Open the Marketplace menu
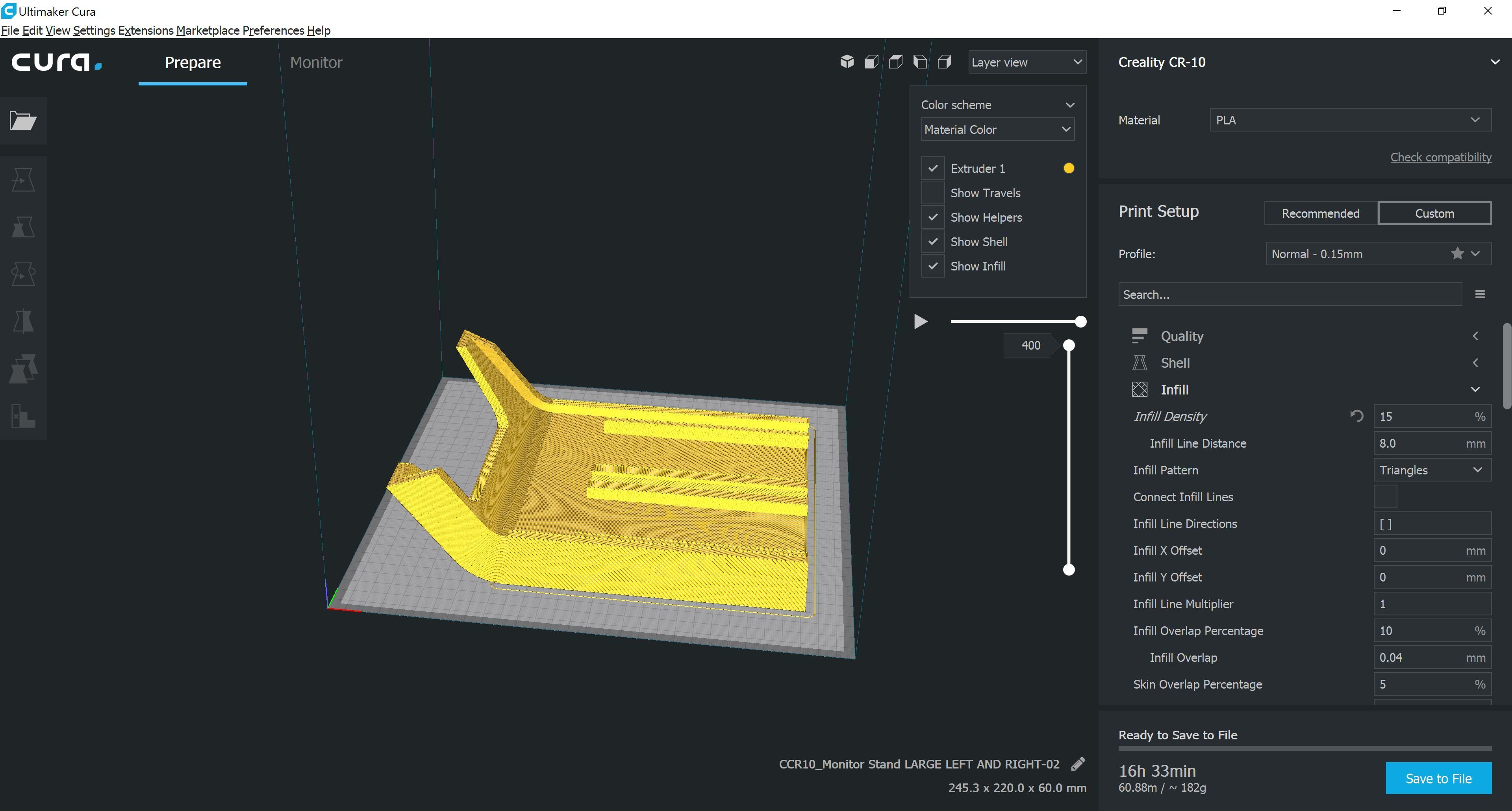1512x811 pixels. 208,31
